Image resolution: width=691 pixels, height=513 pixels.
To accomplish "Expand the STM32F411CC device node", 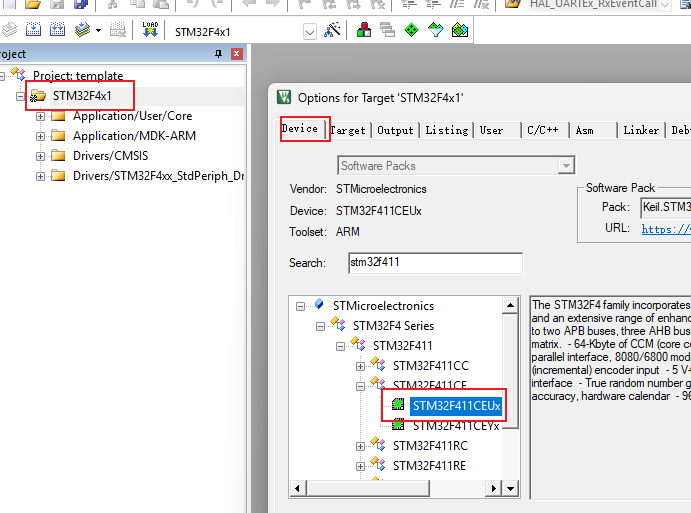I will (360, 366).
